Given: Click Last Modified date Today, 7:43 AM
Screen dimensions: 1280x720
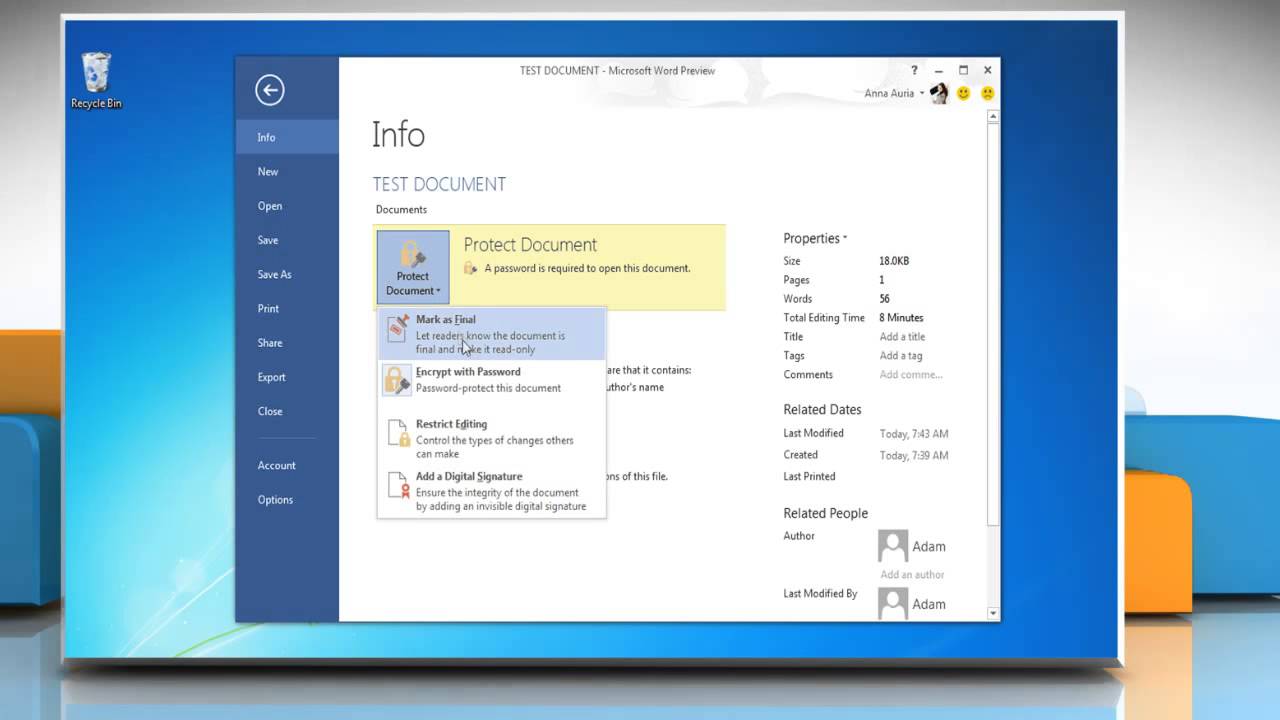Looking at the screenshot, I should click(x=914, y=434).
